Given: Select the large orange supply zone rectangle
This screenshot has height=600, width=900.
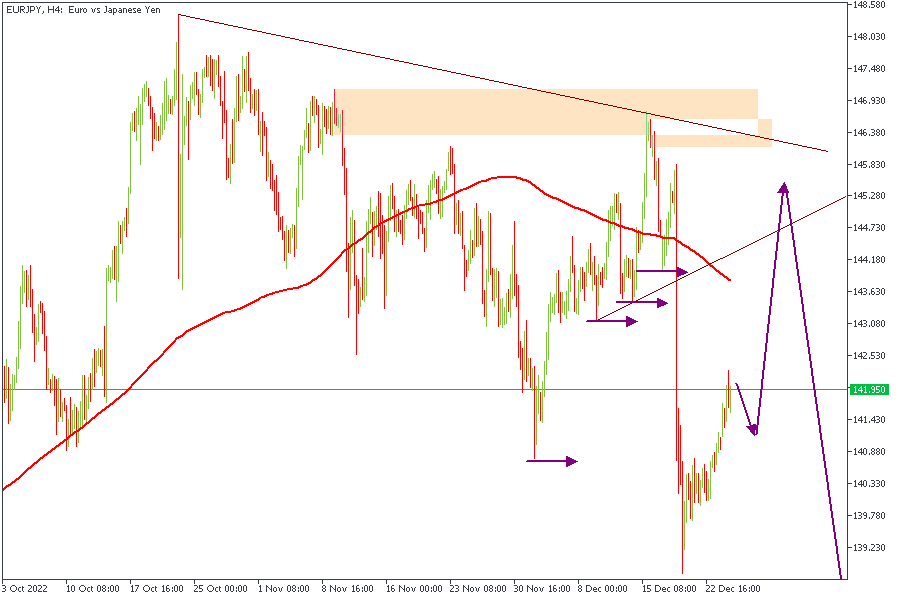Looking at the screenshot, I should (545, 112).
